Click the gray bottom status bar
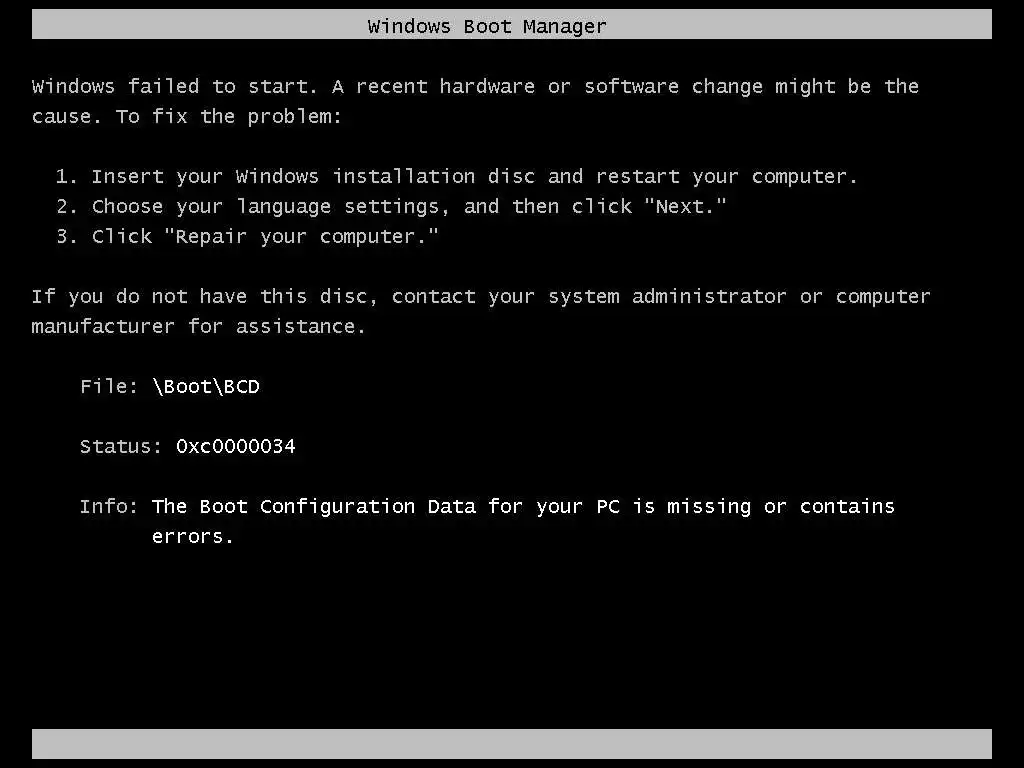Viewport: 1024px width, 768px height. pos(511,744)
